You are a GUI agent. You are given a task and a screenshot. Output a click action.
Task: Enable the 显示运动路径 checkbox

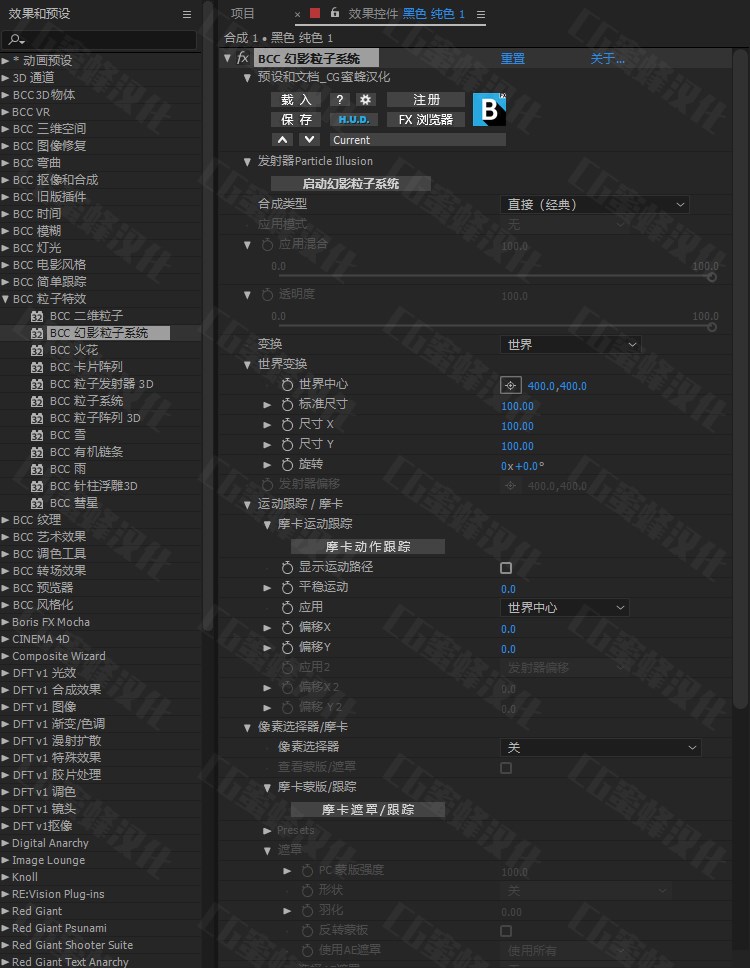[x=506, y=568]
